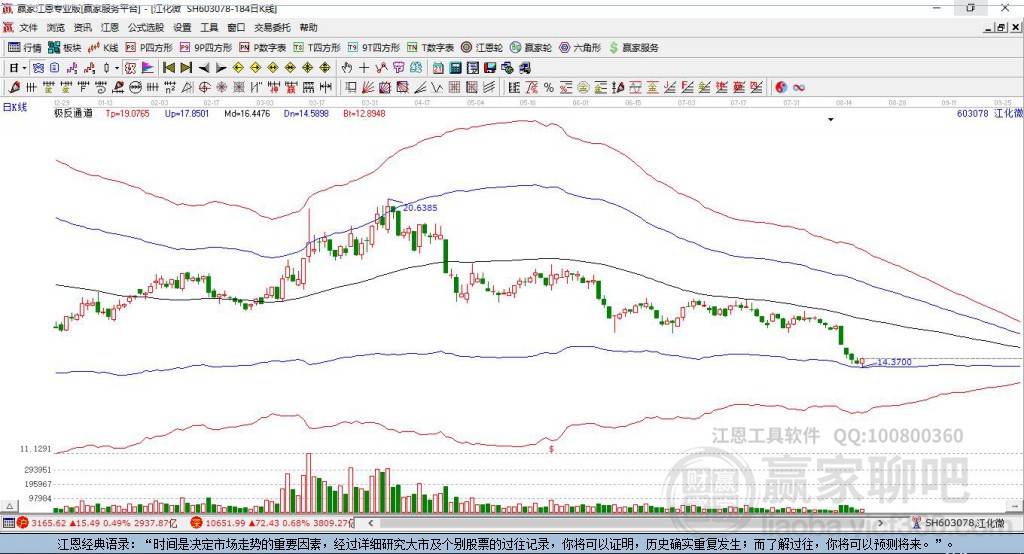Expand the candlestick style dropdown arrow

click(x=117, y=67)
